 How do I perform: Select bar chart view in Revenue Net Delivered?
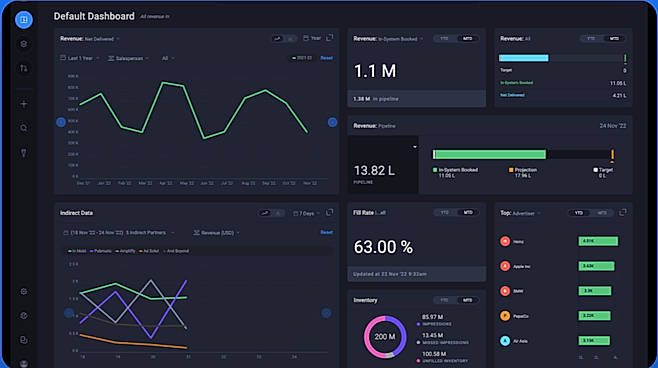point(290,39)
